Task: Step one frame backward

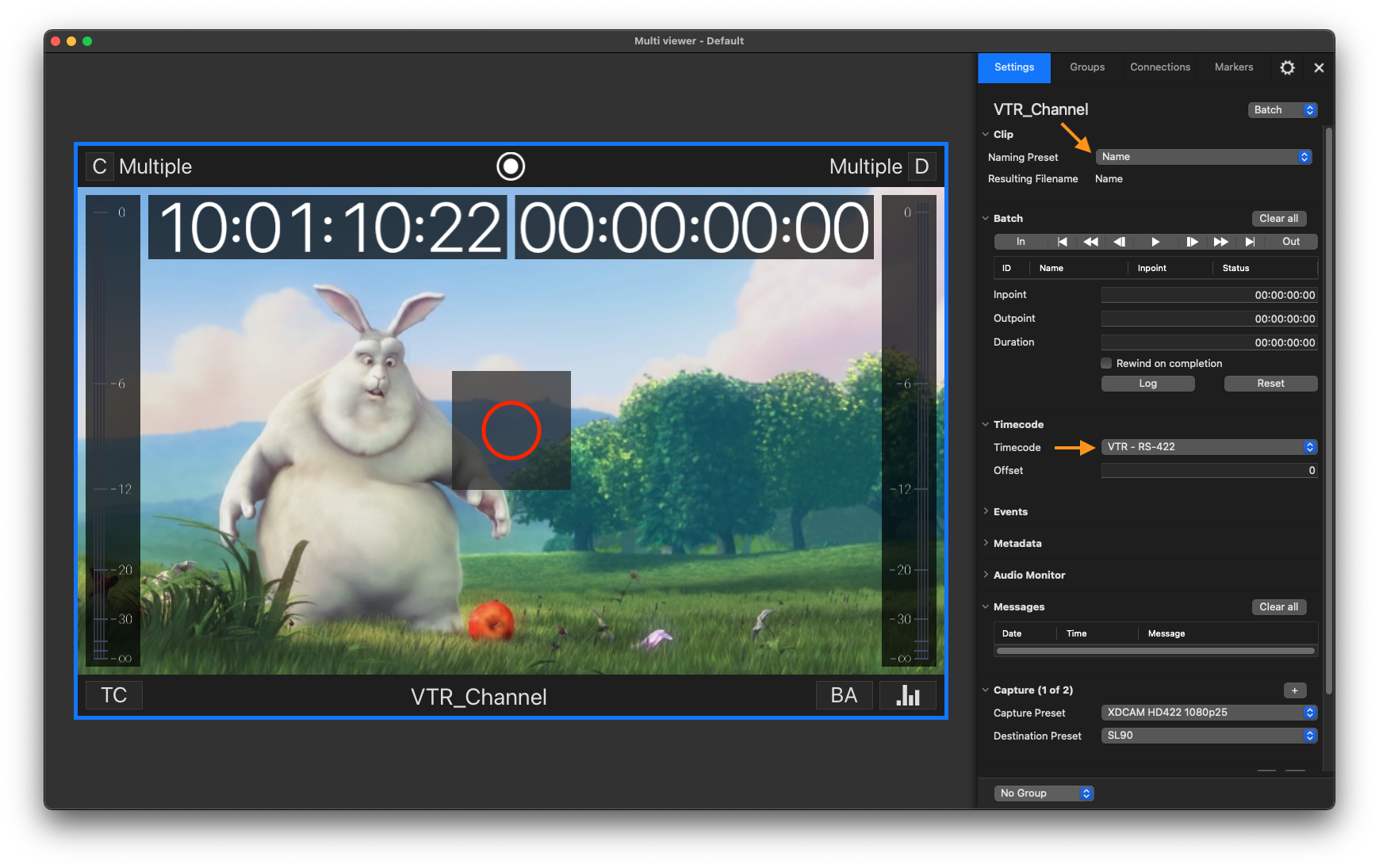Action: (1119, 242)
